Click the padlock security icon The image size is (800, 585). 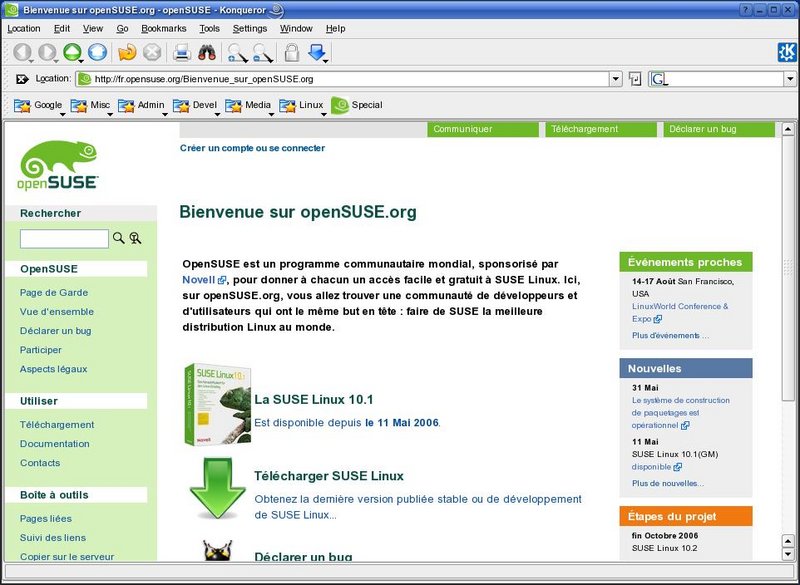[291, 52]
